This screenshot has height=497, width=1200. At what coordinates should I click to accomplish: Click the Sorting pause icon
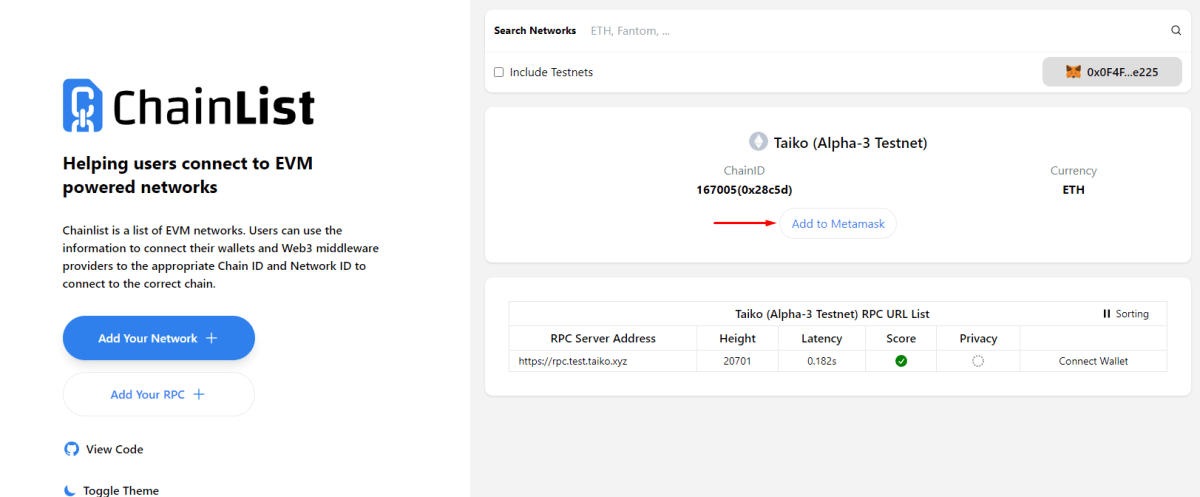click(1107, 314)
